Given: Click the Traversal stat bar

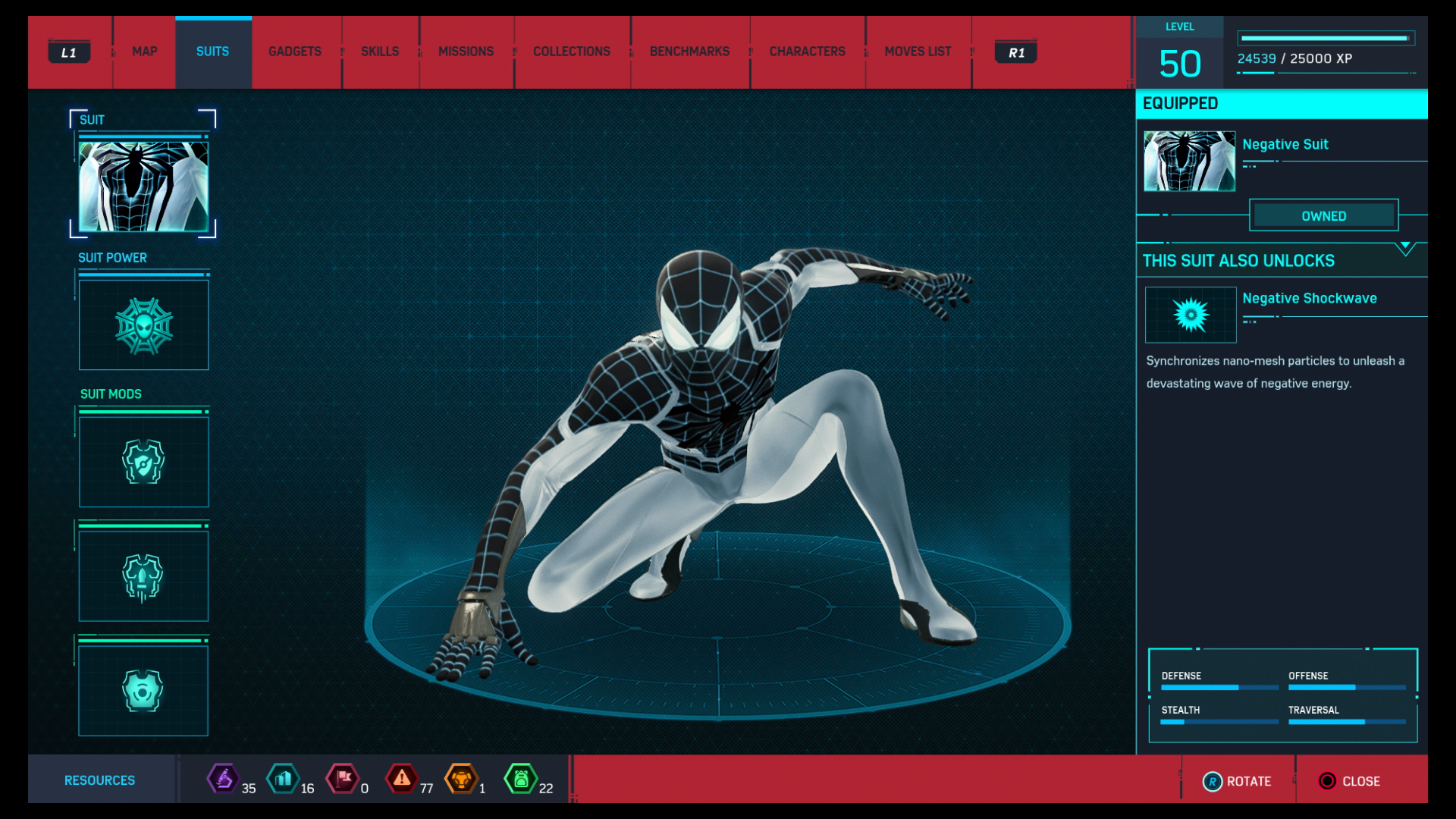Looking at the screenshot, I should point(1346,723).
